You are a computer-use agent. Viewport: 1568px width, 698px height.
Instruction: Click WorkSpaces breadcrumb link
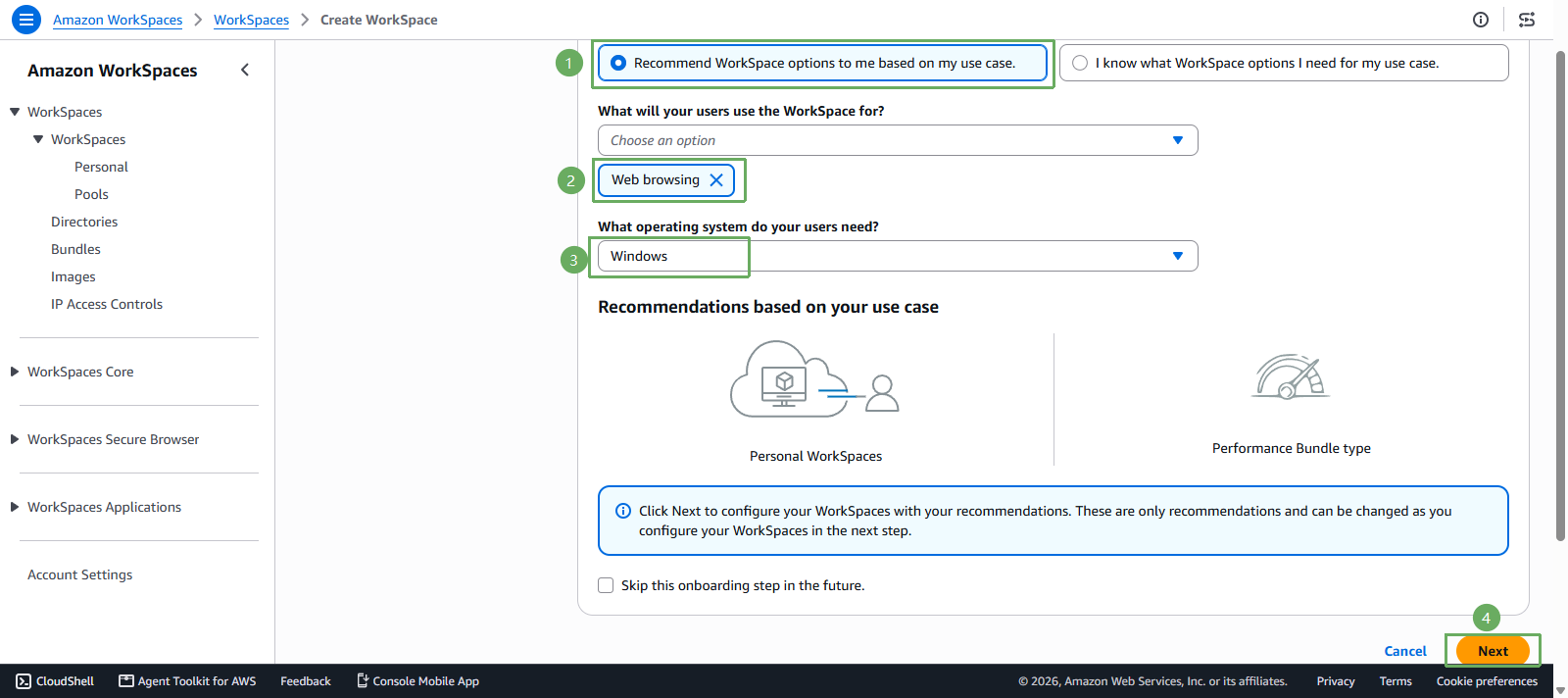[x=252, y=20]
